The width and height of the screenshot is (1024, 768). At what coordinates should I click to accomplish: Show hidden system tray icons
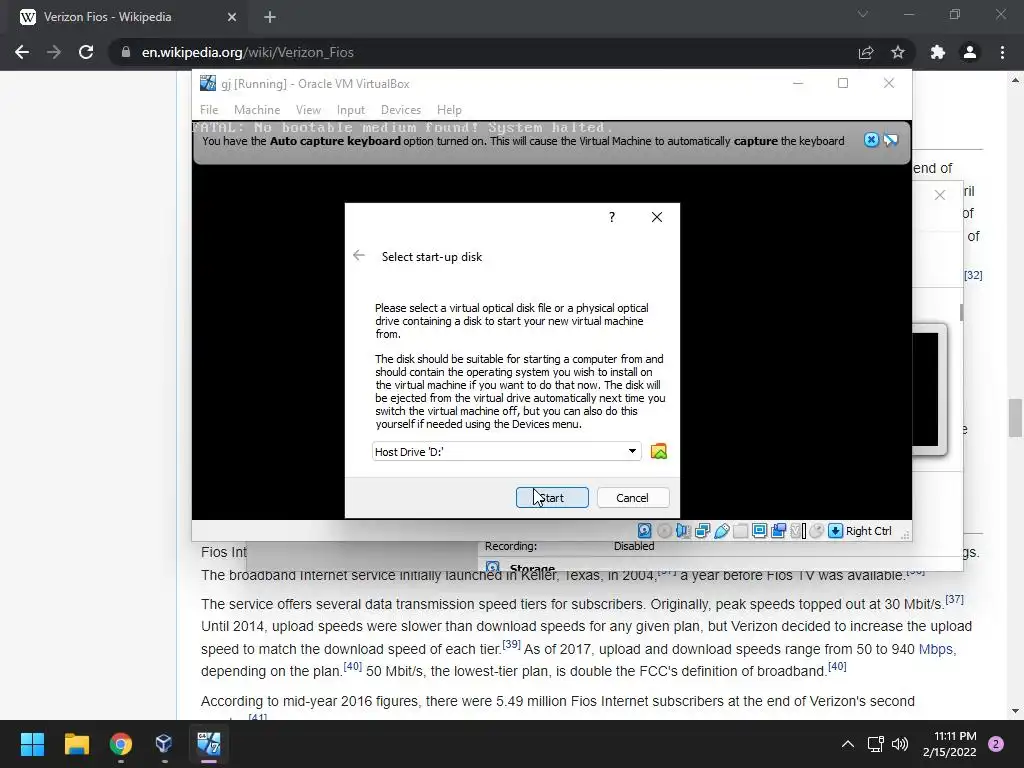click(848, 744)
